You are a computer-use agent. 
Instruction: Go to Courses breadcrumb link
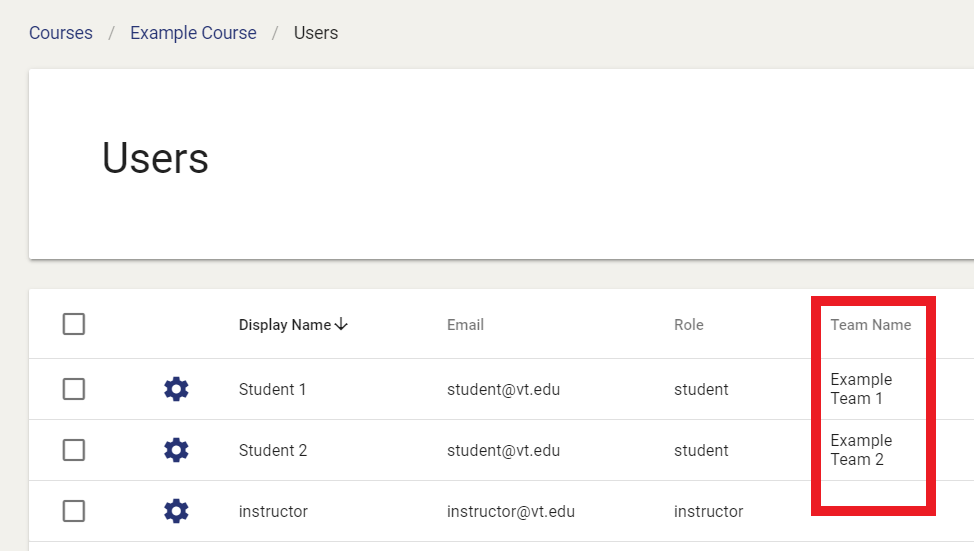point(61,33)
